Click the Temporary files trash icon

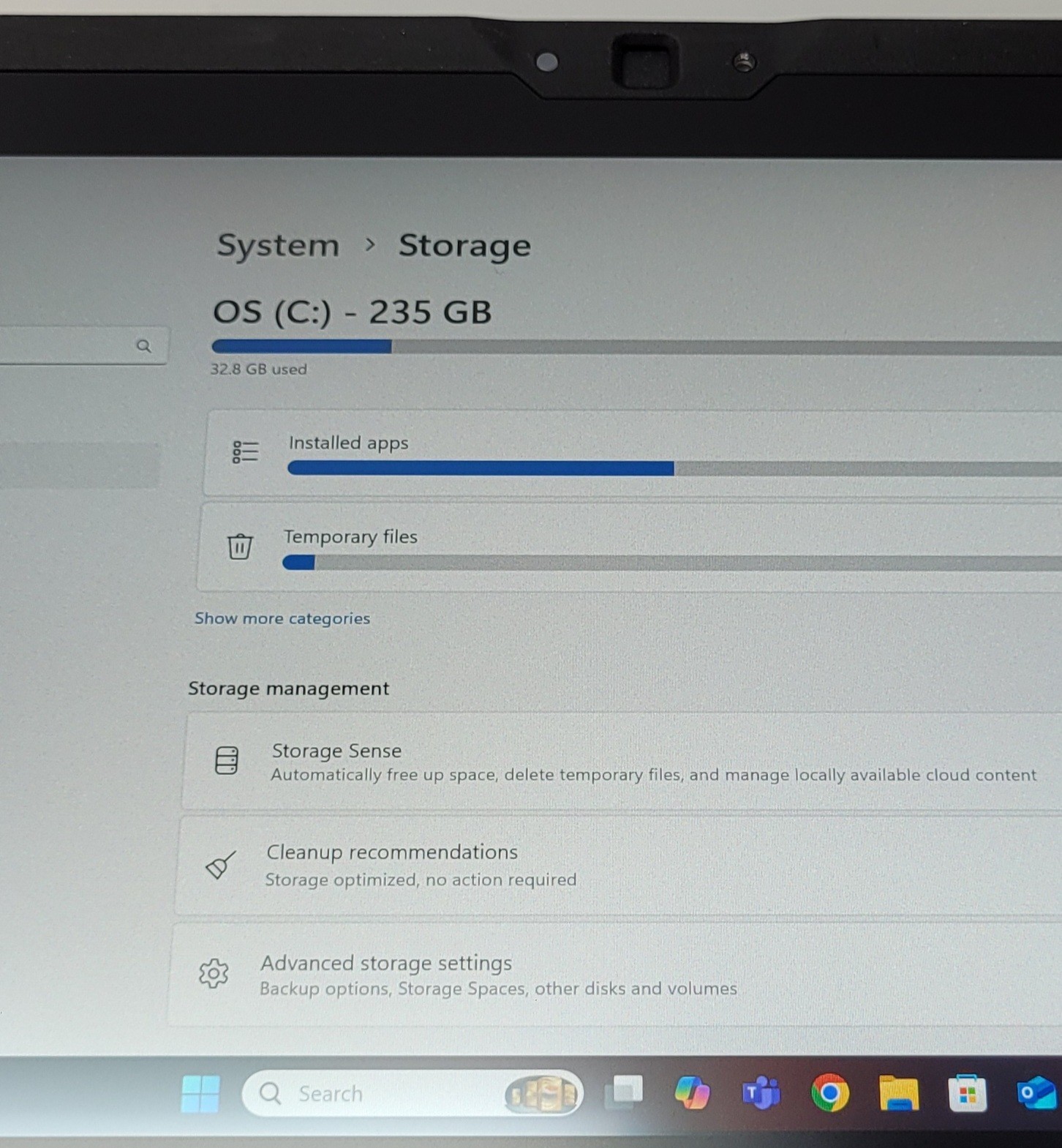point(239,546)
